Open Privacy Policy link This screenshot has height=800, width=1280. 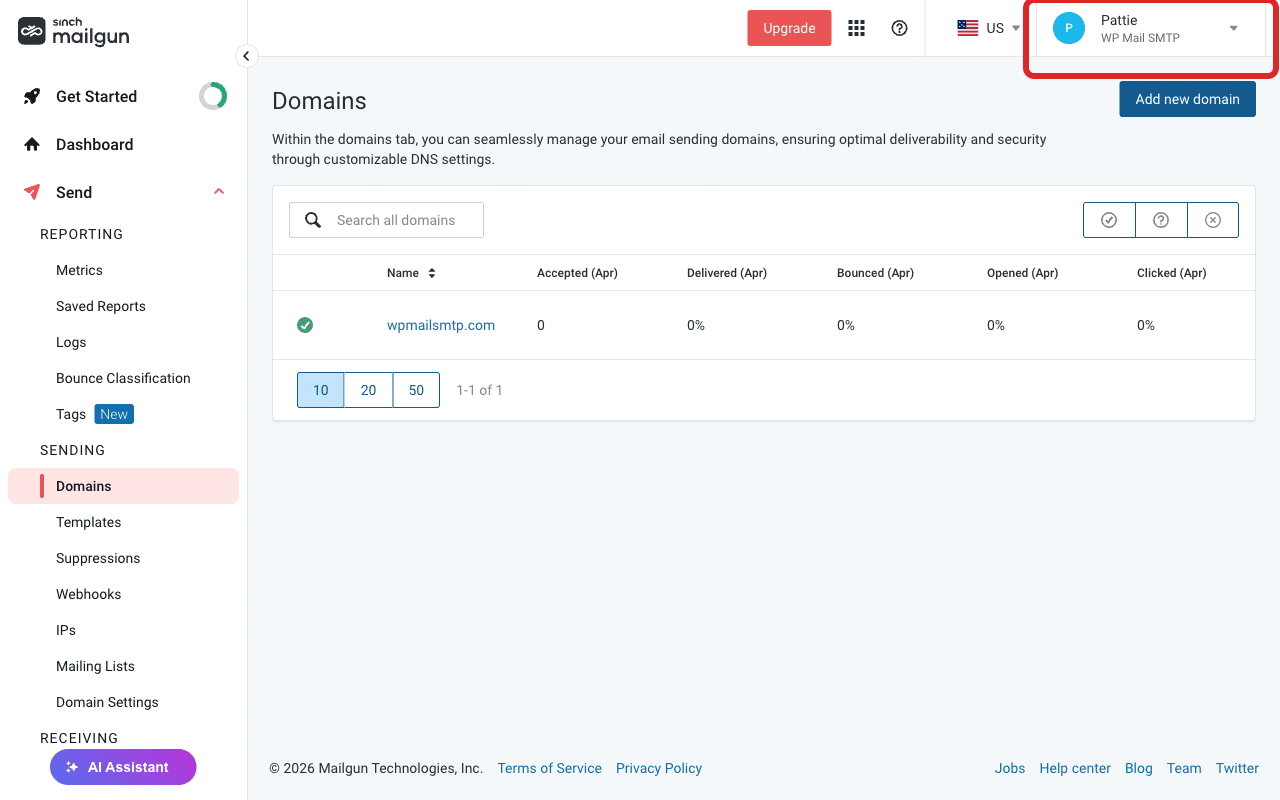coord(659,768)
